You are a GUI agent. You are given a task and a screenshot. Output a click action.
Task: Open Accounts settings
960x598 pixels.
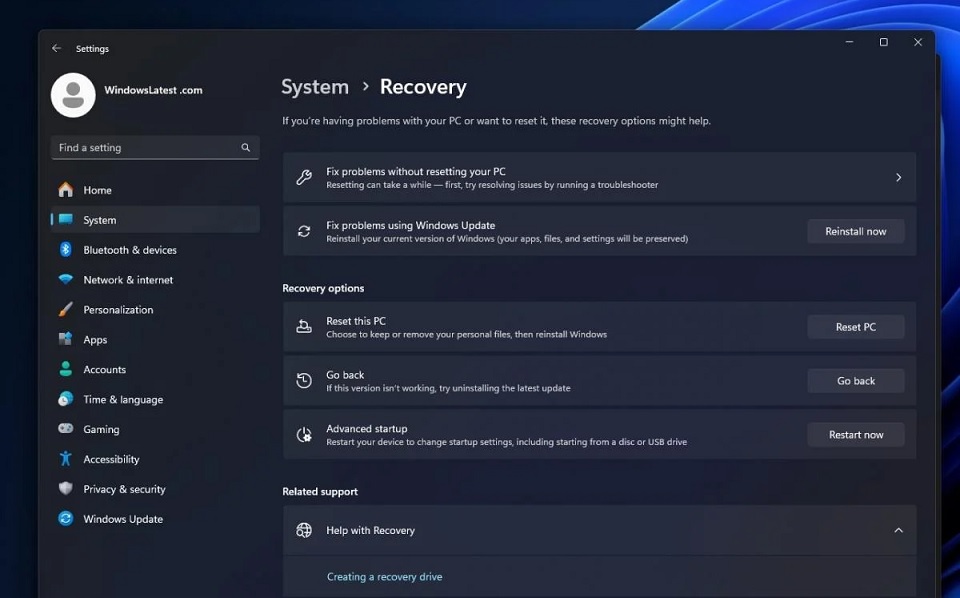[155, 370]
